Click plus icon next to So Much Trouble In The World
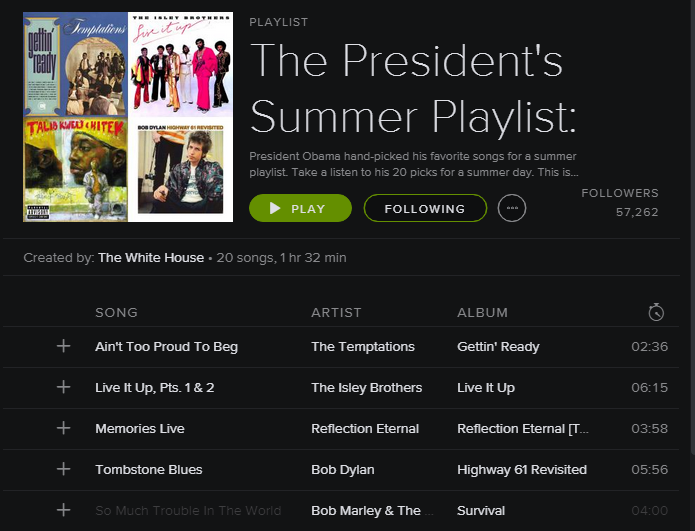Image resolution: width=695 pixels, height=531 pixels. [x=64, y=510]
